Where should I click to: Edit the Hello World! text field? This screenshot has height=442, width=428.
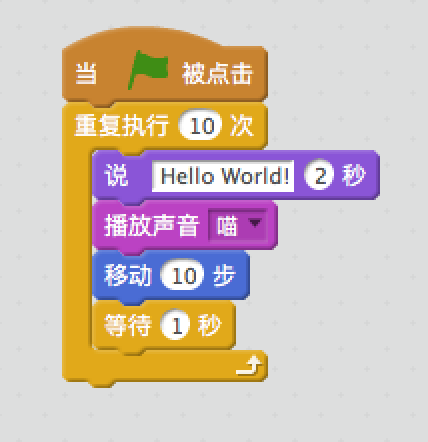[223, 176]
